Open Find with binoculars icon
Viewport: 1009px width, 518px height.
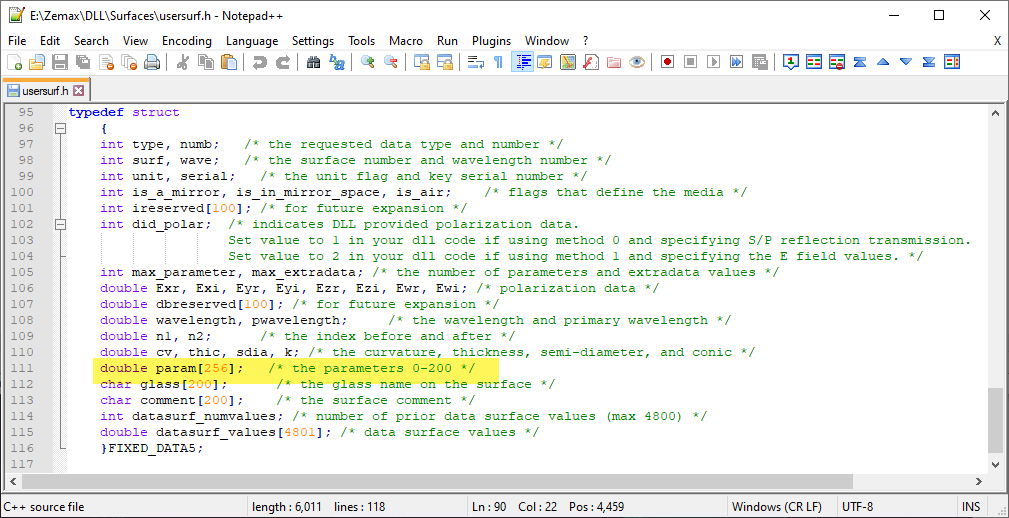[x=313, y=62]
